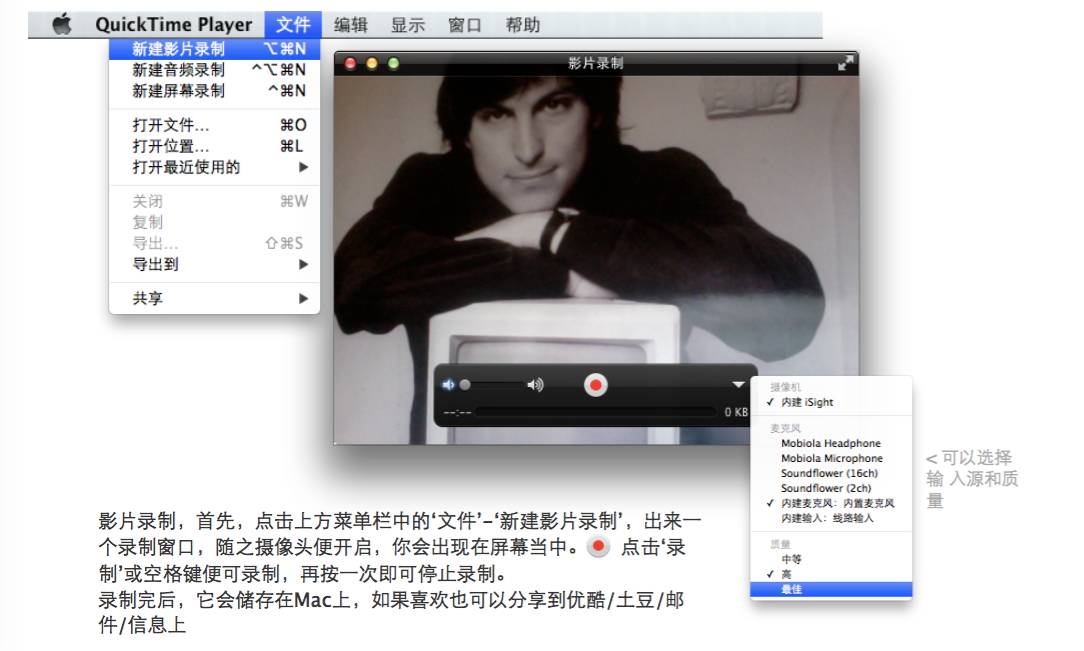Expand the recording options dropdown triangle

pyautogui.click(x=738, y=385)
